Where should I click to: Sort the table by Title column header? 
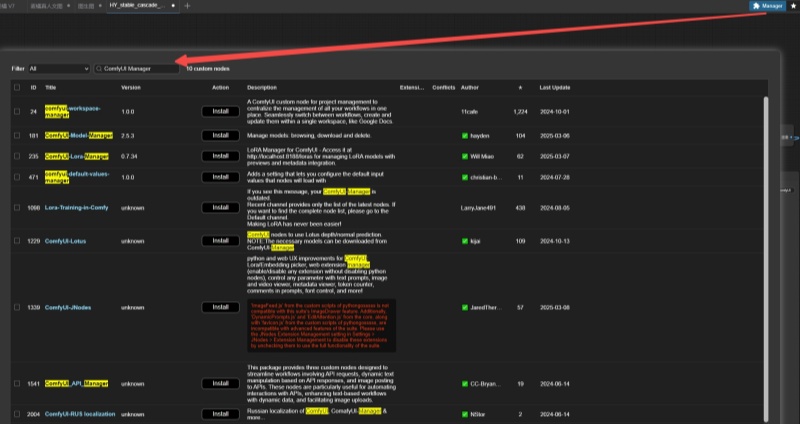pyautogui.click(x=51, y=88)
